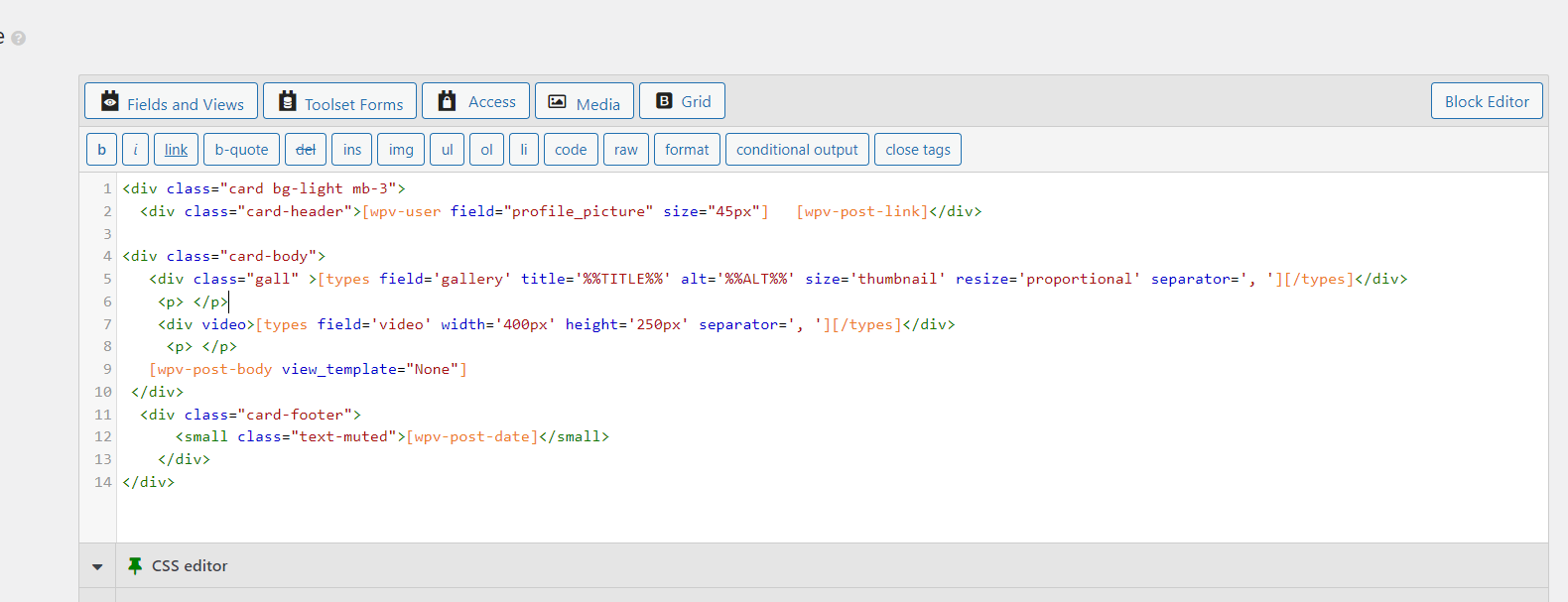Click the CSS editor pin icon
This screenshot has height=602, width=1568.
click(135, 565)
